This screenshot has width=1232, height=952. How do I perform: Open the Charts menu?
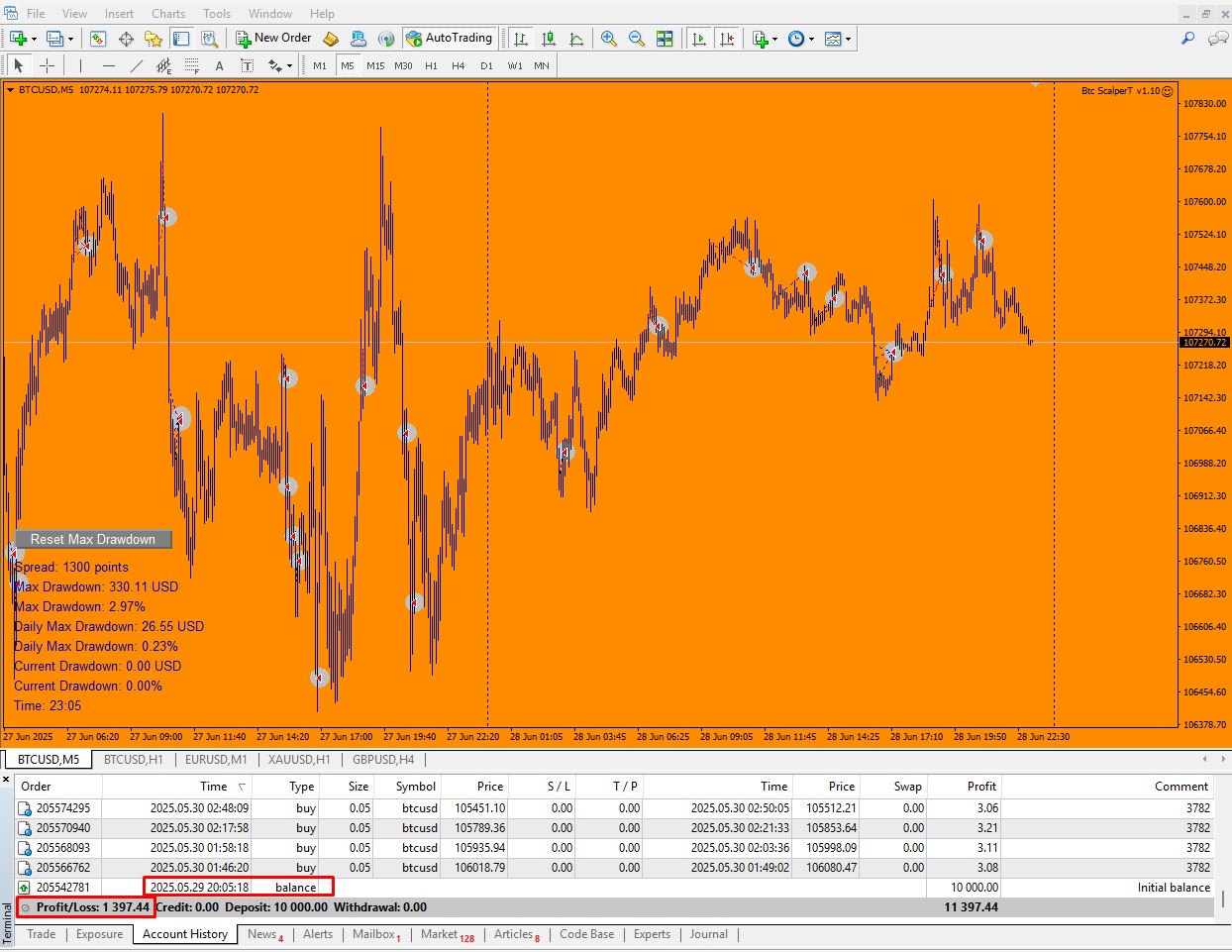point(168,14)
